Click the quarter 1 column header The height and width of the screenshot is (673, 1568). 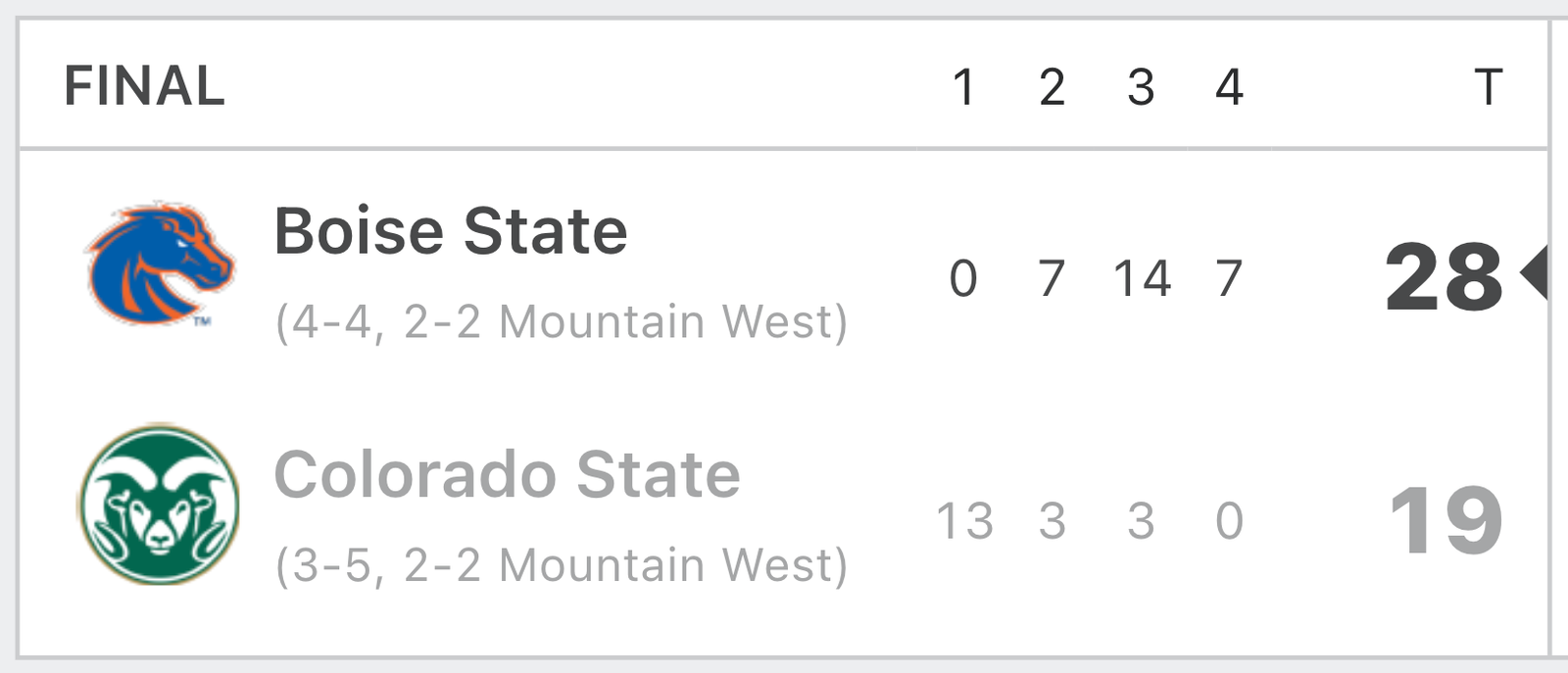(x=964, y=87)
